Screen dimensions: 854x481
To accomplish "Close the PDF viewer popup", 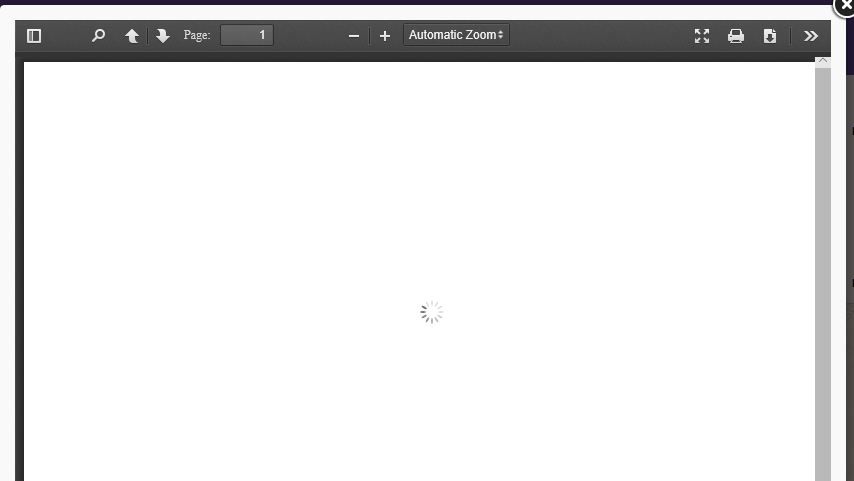I will (x=846, y=6).
